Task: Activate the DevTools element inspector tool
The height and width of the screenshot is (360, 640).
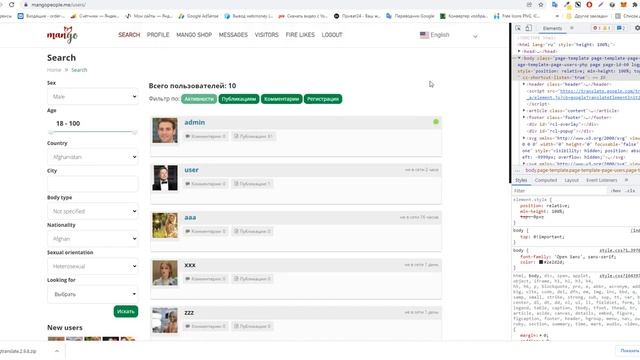Action: pos(518,28)
